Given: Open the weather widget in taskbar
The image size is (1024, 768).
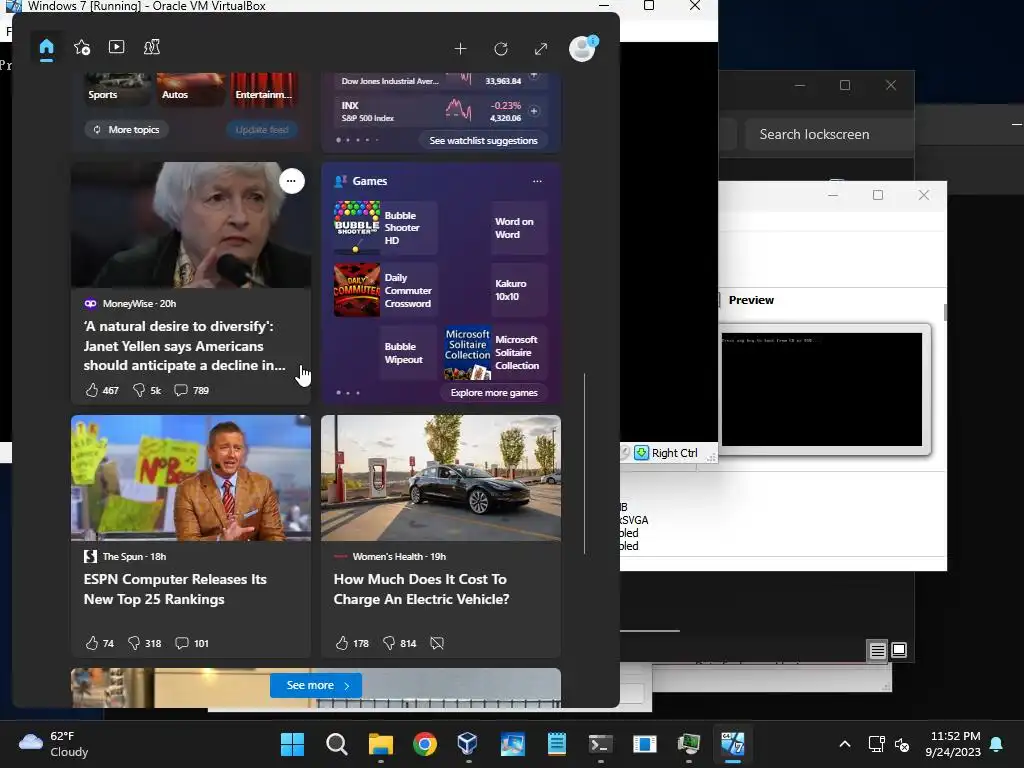Looking at the screenshot, I should pyautogui.click(x=54, y=744).
